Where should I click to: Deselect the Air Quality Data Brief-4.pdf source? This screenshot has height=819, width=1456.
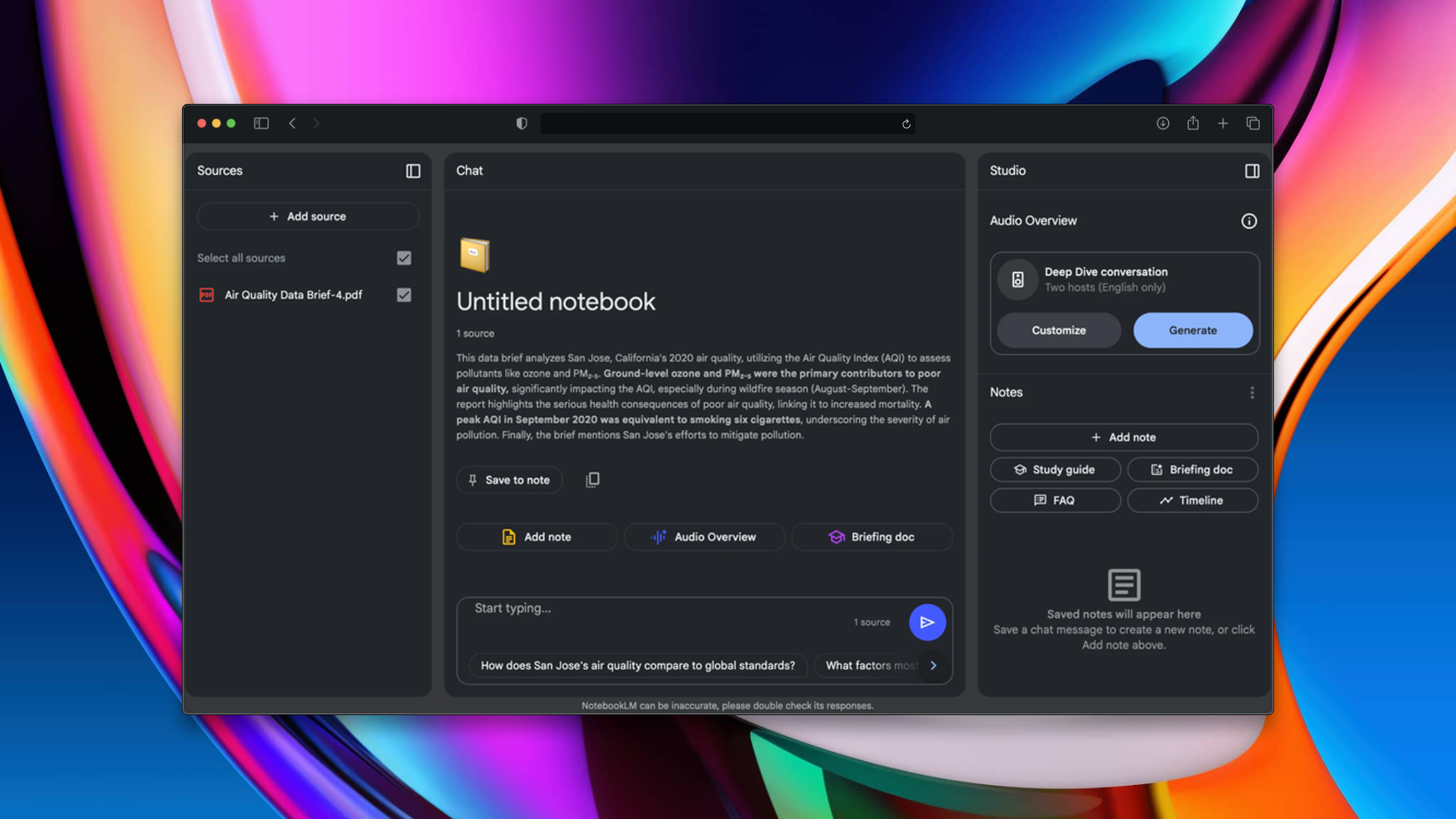pyautogui.click(x=403, y=295)
